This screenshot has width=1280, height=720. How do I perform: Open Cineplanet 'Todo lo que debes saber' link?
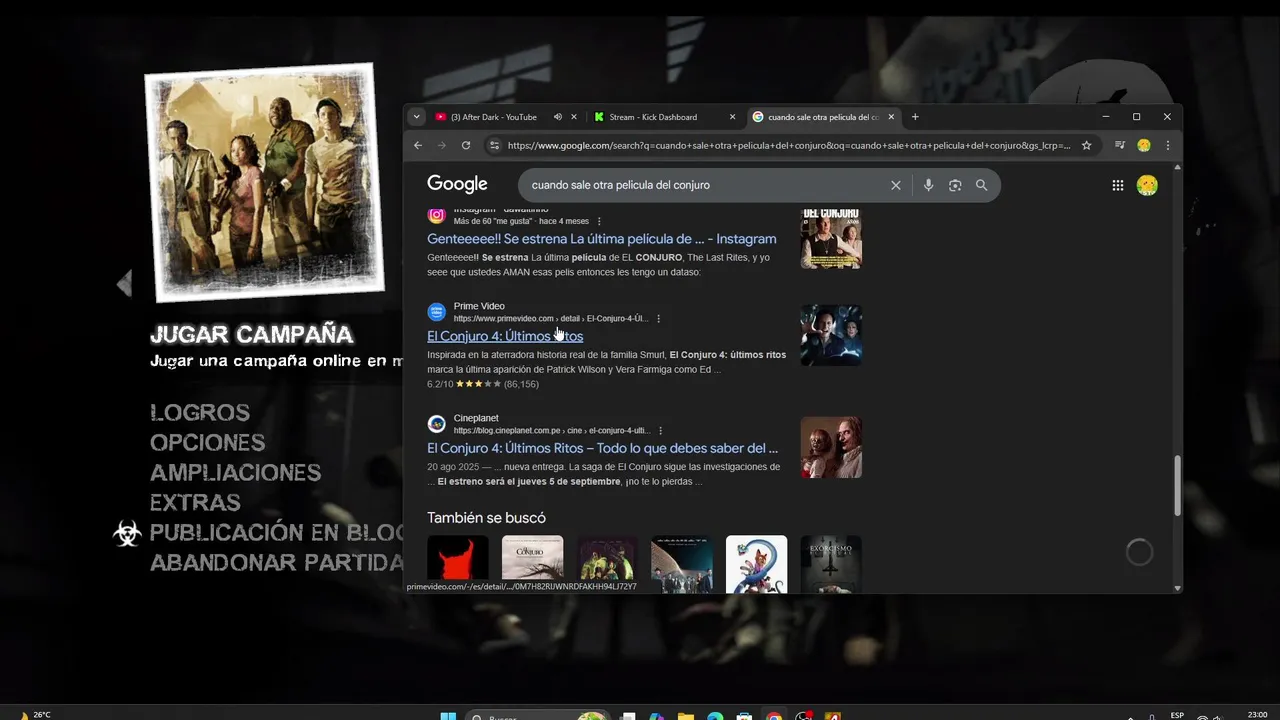[x=603, y=448]
